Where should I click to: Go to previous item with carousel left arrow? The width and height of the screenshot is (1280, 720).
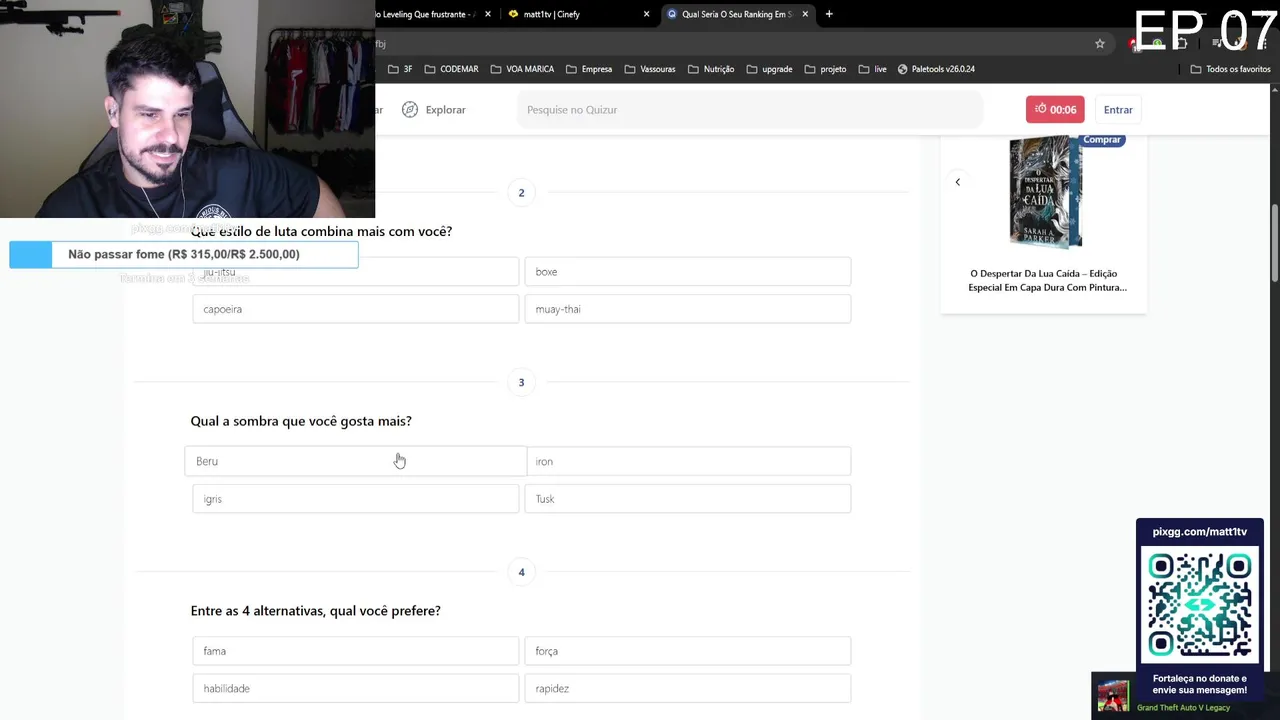[958, 182]
